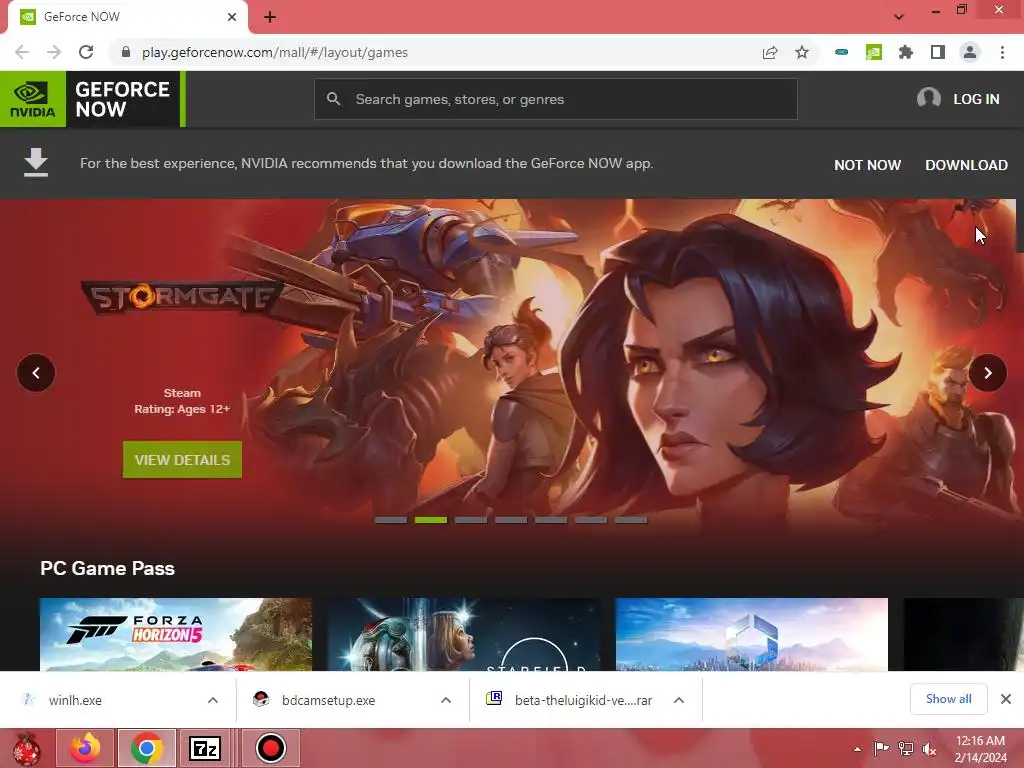1024x768 pixels.
Task: Click the NVIDIA GeForce NOW logo
Action: 92,99
